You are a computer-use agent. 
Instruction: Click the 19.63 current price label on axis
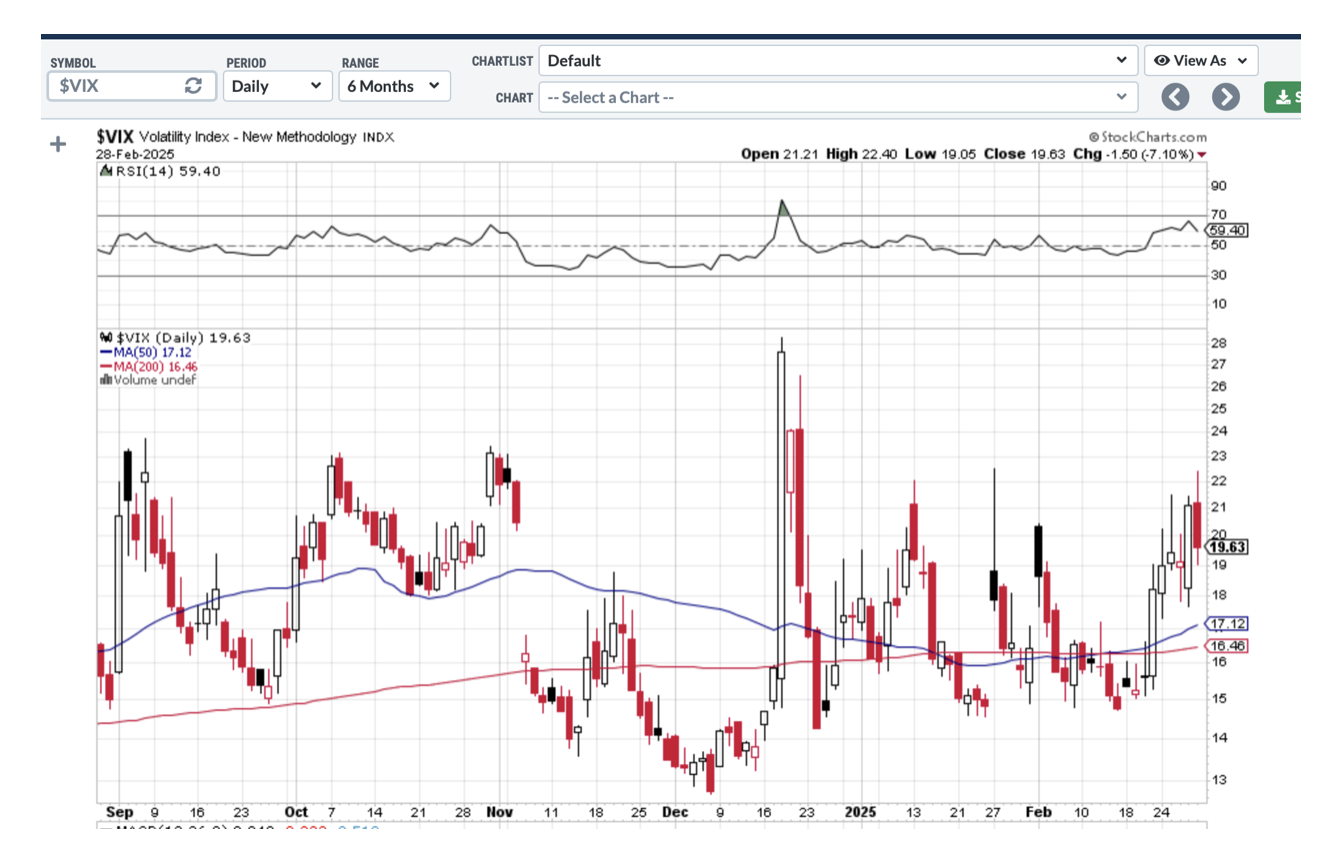tap(1227, 547)
